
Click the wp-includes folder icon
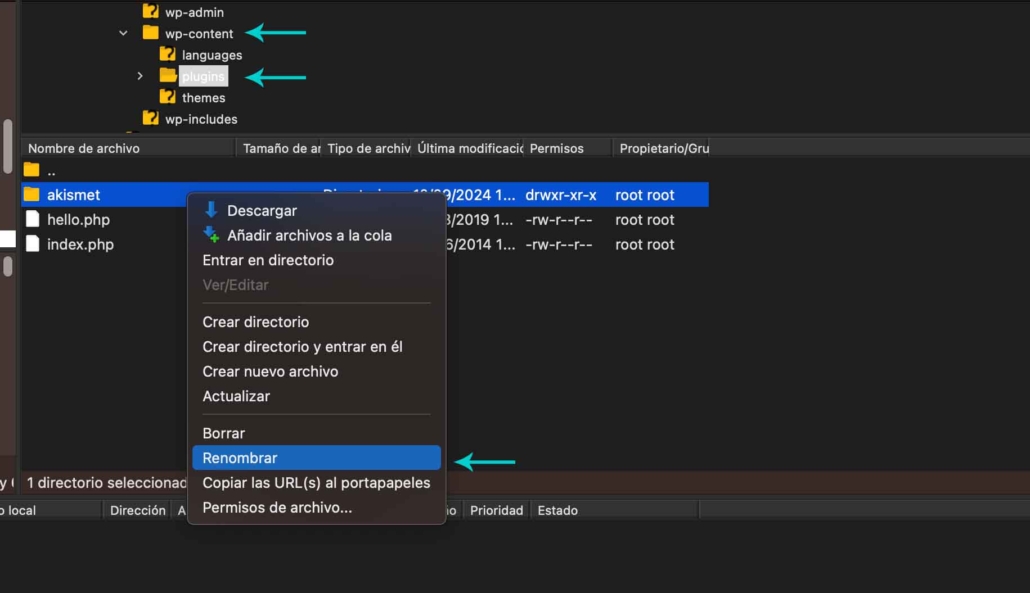tap(150, 119)
